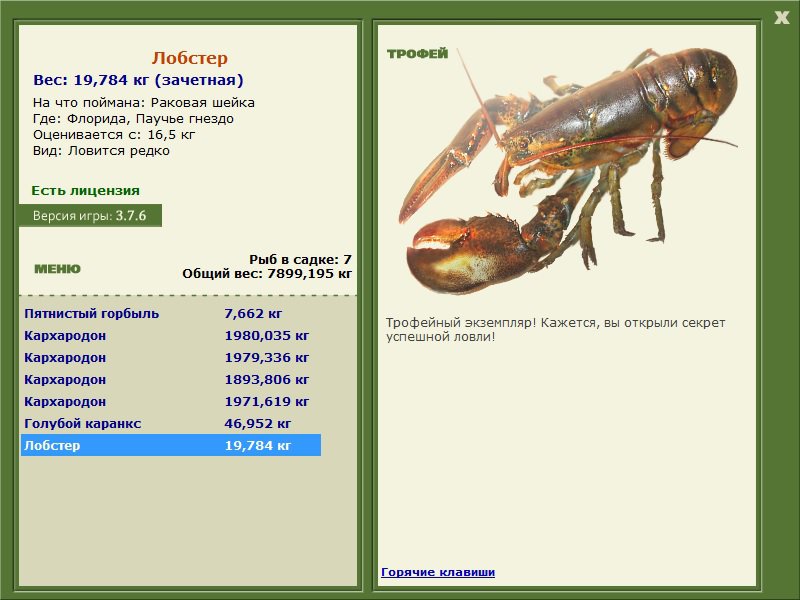Open the Горячие клавиши link
The width and height of the screenshot is (800, 600).
tap(438, 572)
